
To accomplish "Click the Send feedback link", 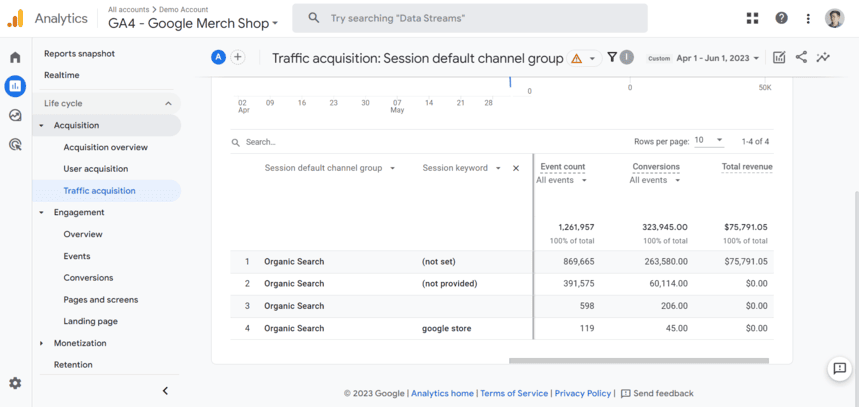I will [x=657, y=393].
